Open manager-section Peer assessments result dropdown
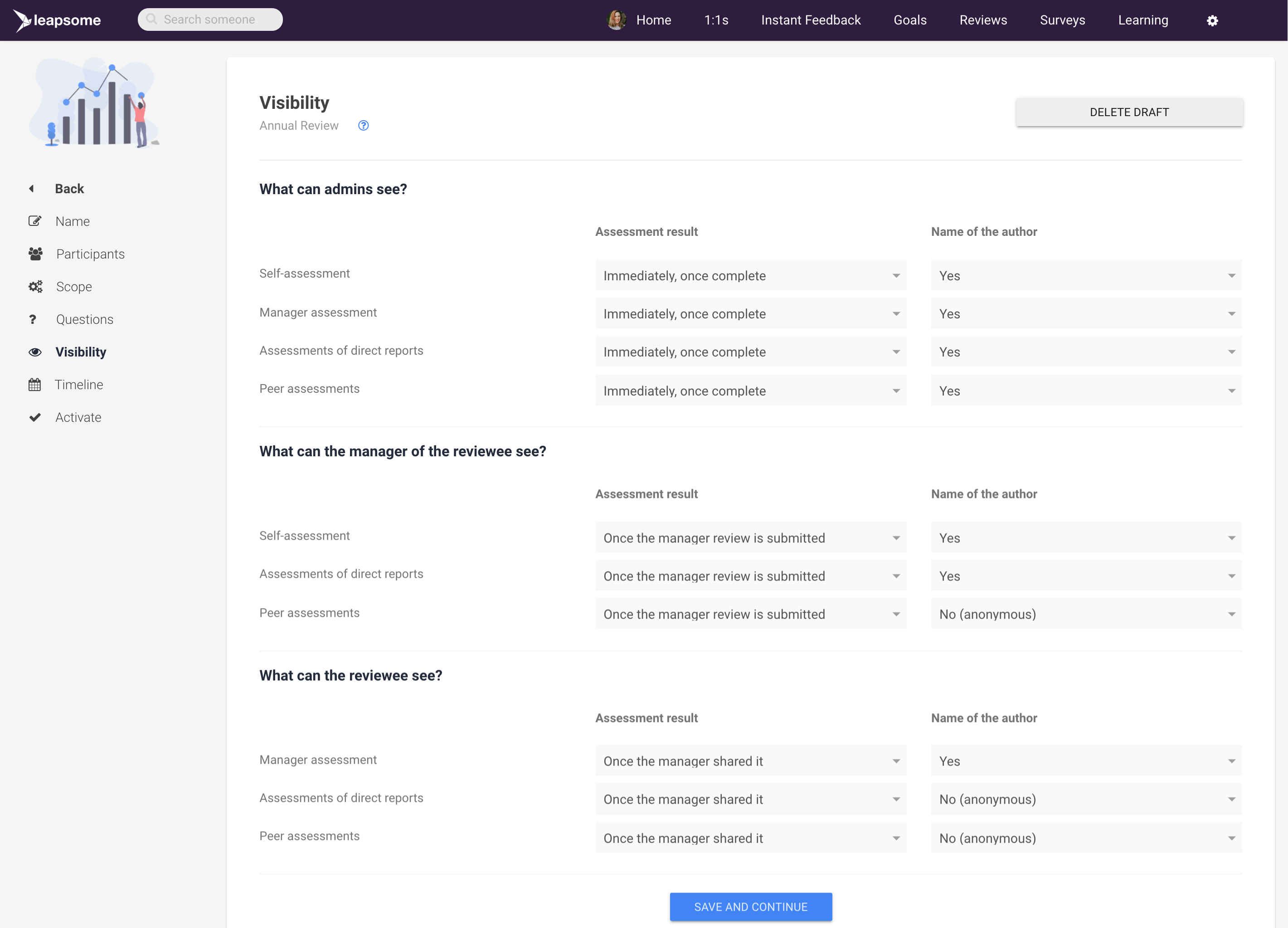The image size is (1288, 928). (751, 614)
